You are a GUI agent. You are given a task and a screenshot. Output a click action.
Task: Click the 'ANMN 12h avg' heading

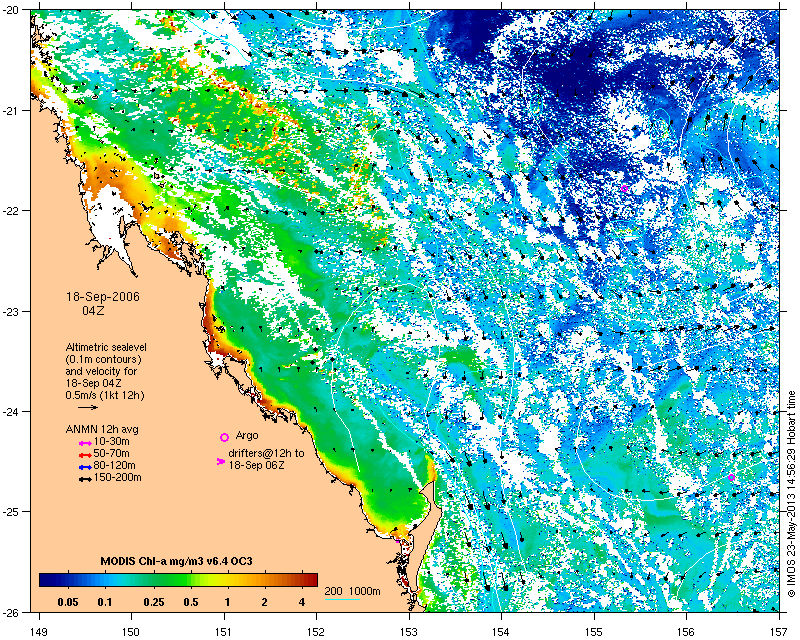pos(102,429)
